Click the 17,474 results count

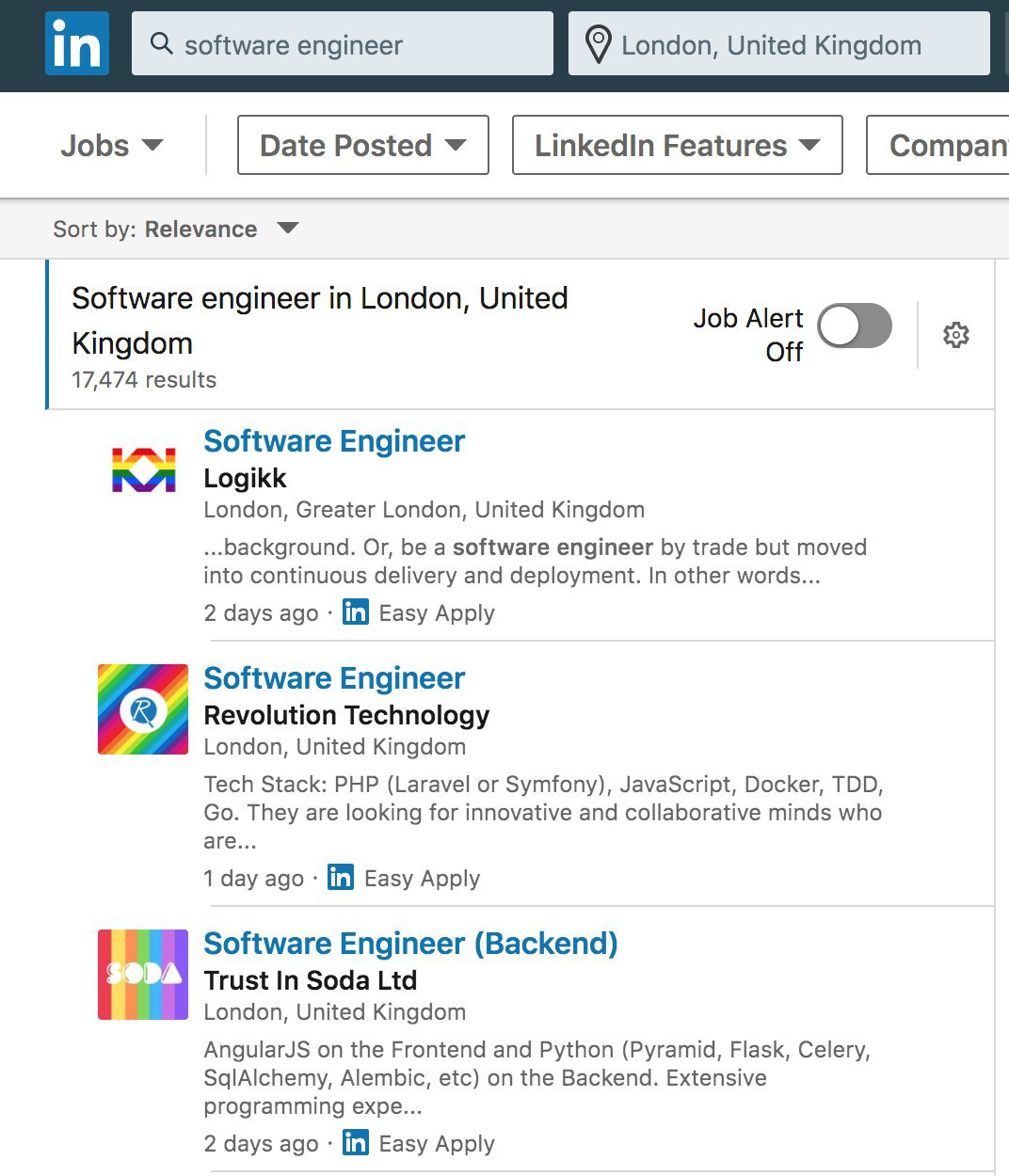coord(144,380)
